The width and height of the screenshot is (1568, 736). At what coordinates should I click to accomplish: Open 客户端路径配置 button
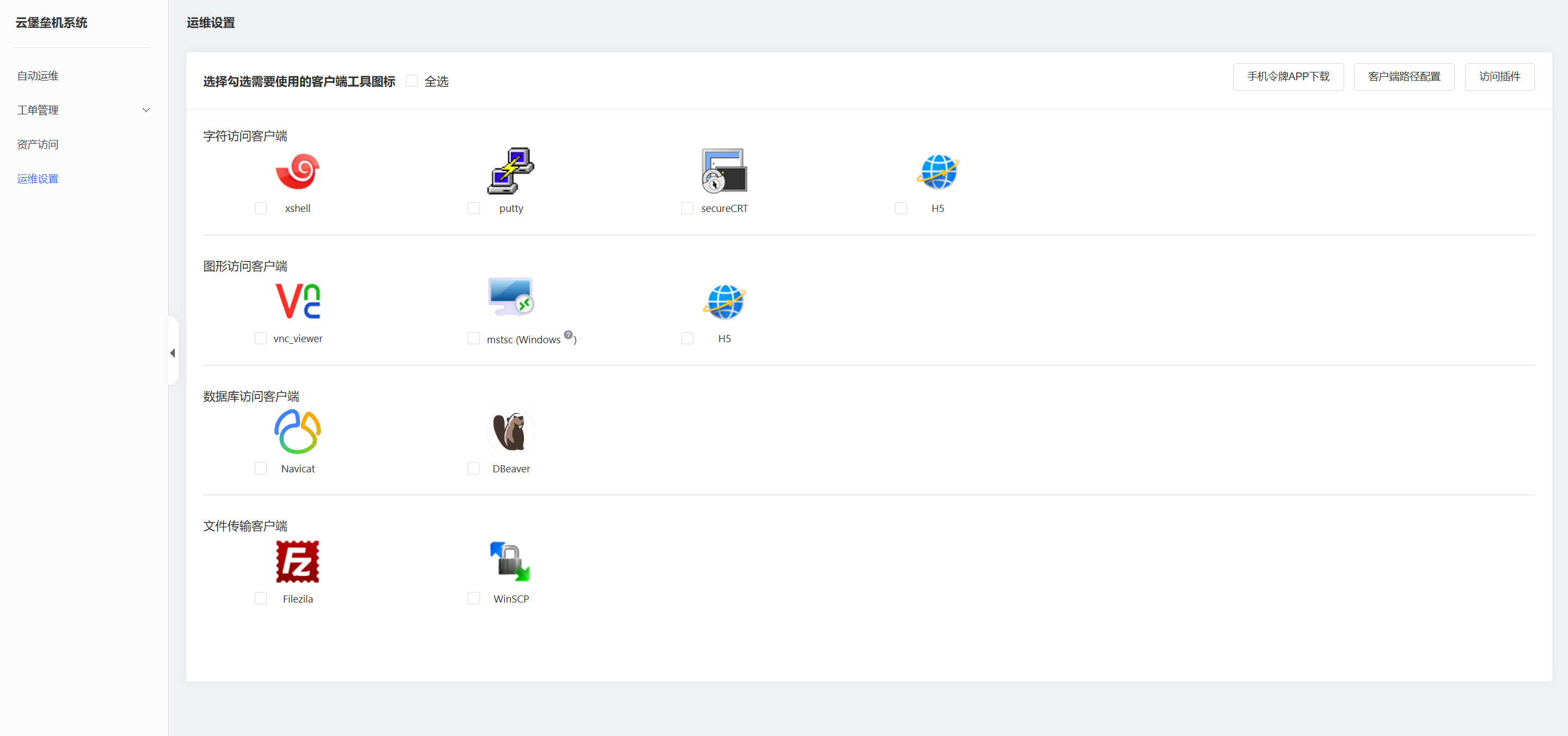1404,77
